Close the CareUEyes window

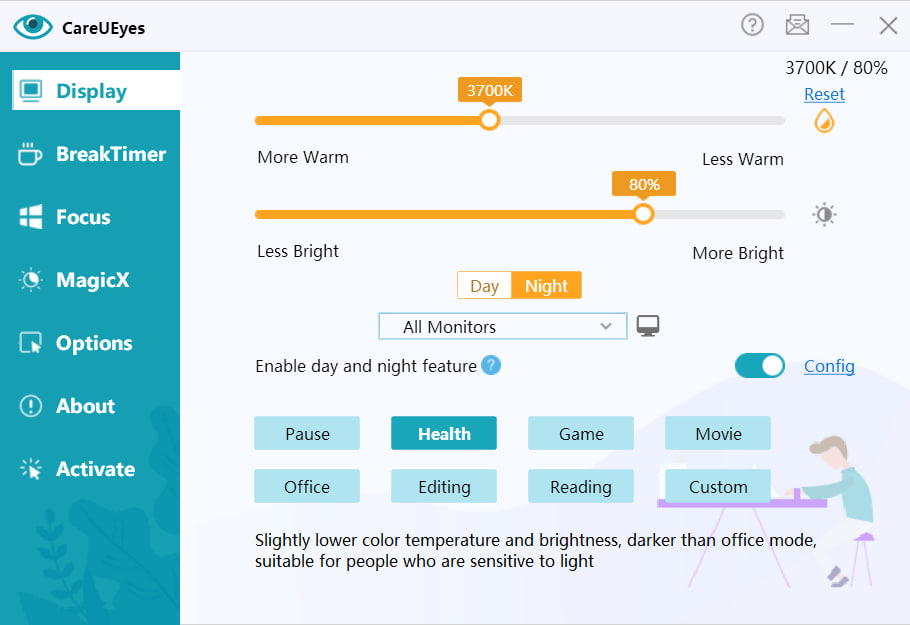[x=888, y=26]
